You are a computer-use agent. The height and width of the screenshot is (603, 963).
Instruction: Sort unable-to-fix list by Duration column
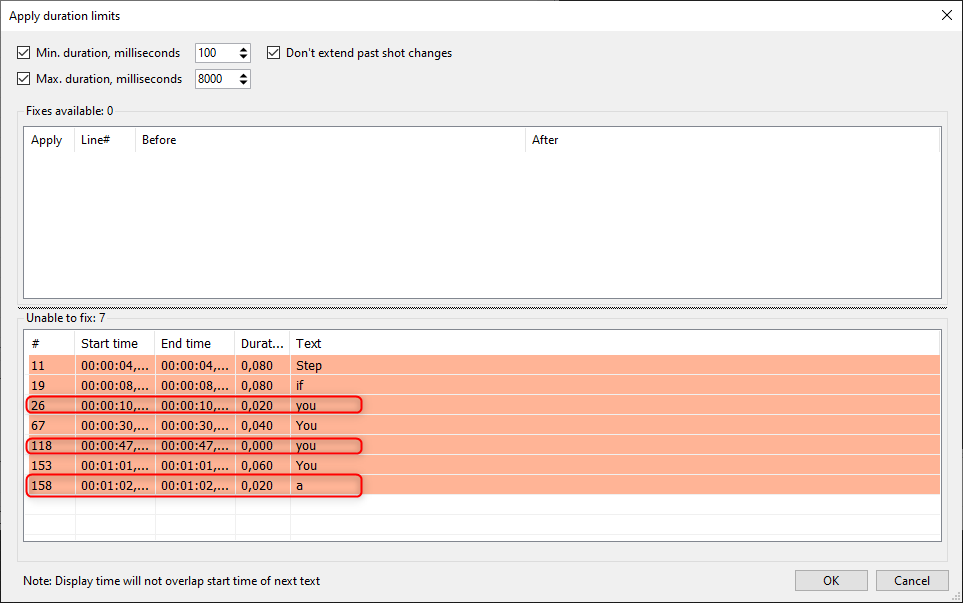coord(261,343)
